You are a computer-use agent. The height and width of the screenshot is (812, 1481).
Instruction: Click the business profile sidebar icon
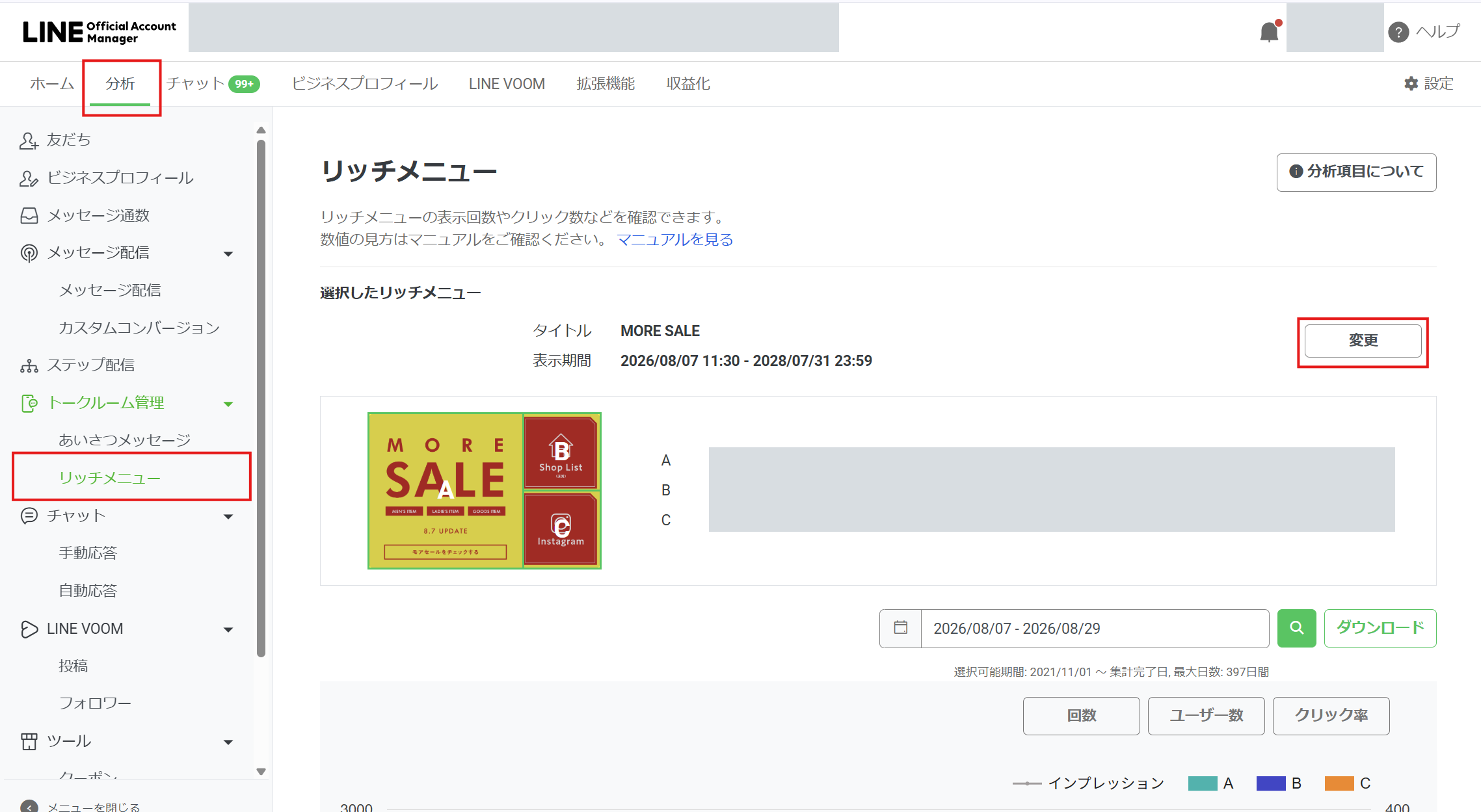(29, 178)
